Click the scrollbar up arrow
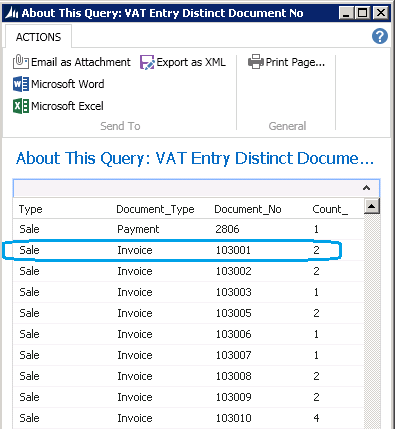395x429 pixels. click(x=372, y=206)
